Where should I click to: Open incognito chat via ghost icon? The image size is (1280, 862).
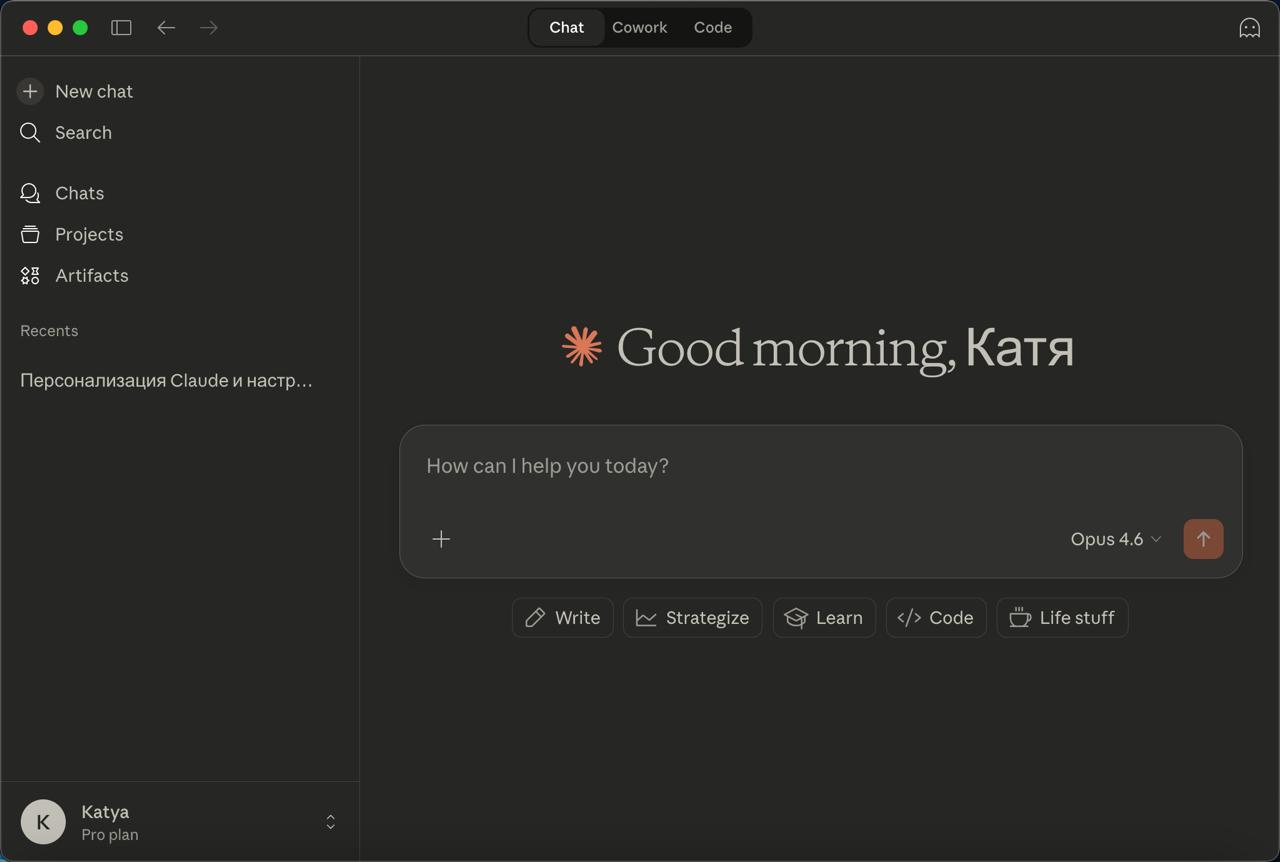[x=1249, y=28]
